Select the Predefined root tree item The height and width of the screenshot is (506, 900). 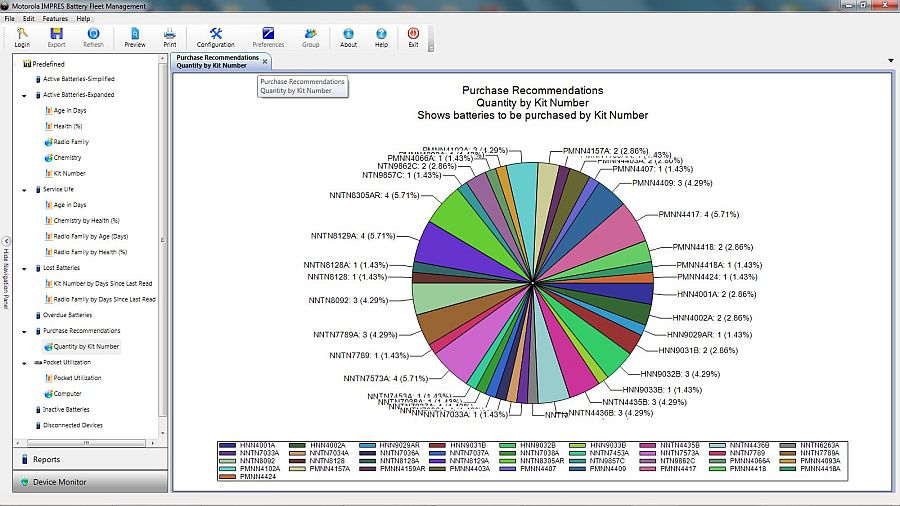44,64
